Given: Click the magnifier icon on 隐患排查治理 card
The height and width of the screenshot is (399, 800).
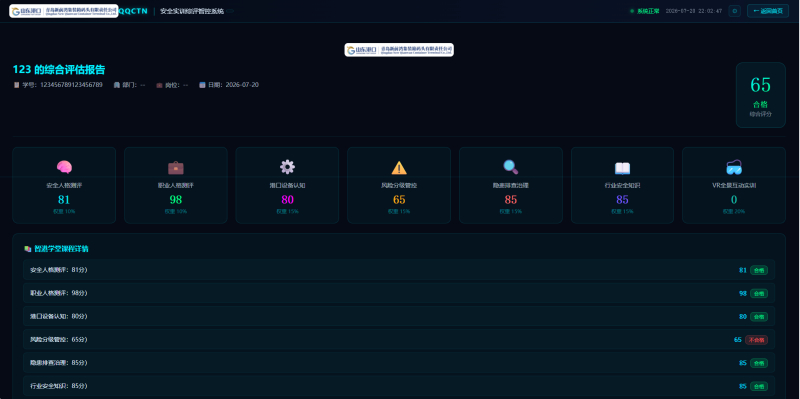Looking at the screenshot, I should [511, 167].
